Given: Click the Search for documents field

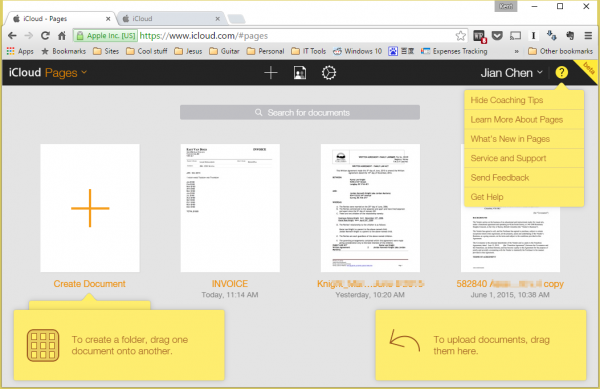Looking at the screenshot, I should (300, 112).
